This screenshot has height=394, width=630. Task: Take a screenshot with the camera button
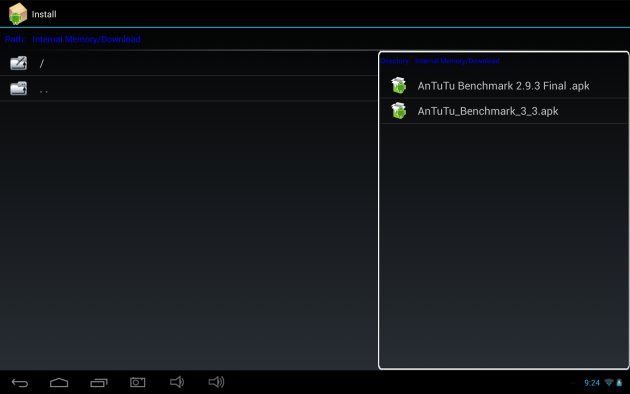tap(138, 382)
